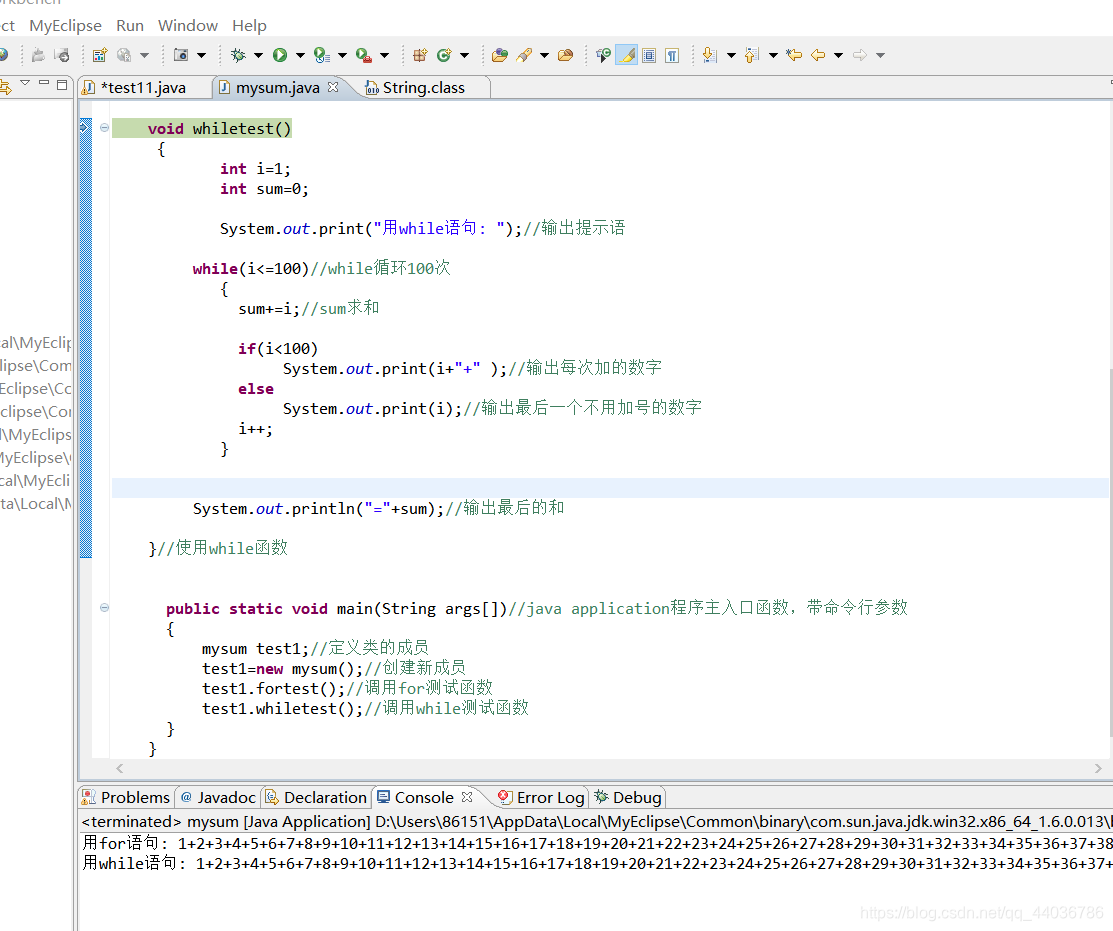Open the dropdown next to Run icon
The image size is (1113, 931).
(x=300, y=55)
